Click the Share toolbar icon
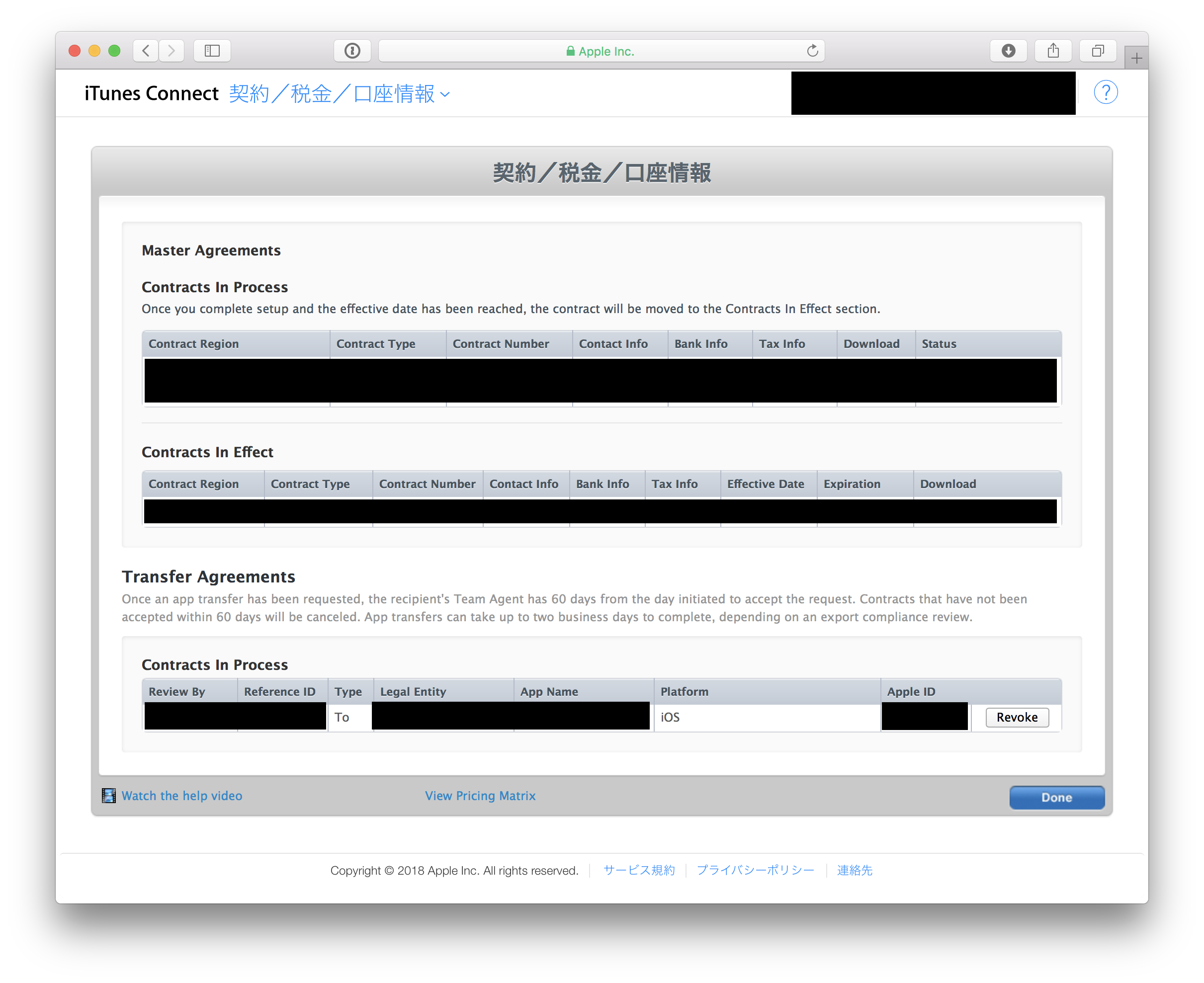 (1053, 51)
